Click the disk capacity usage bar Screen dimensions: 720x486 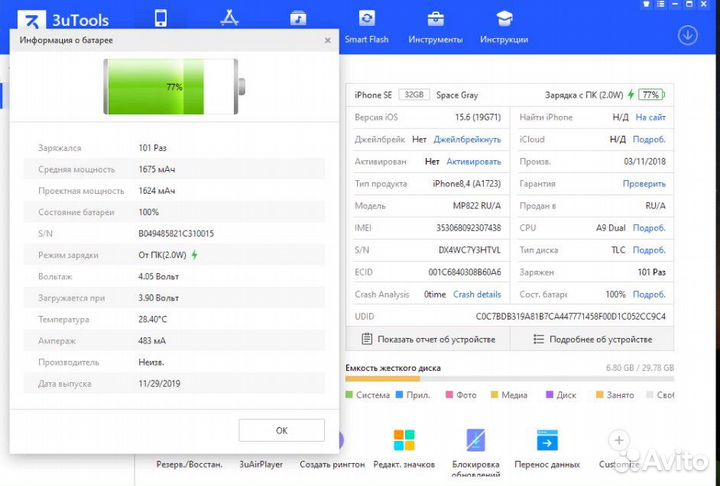coord(509,380)
